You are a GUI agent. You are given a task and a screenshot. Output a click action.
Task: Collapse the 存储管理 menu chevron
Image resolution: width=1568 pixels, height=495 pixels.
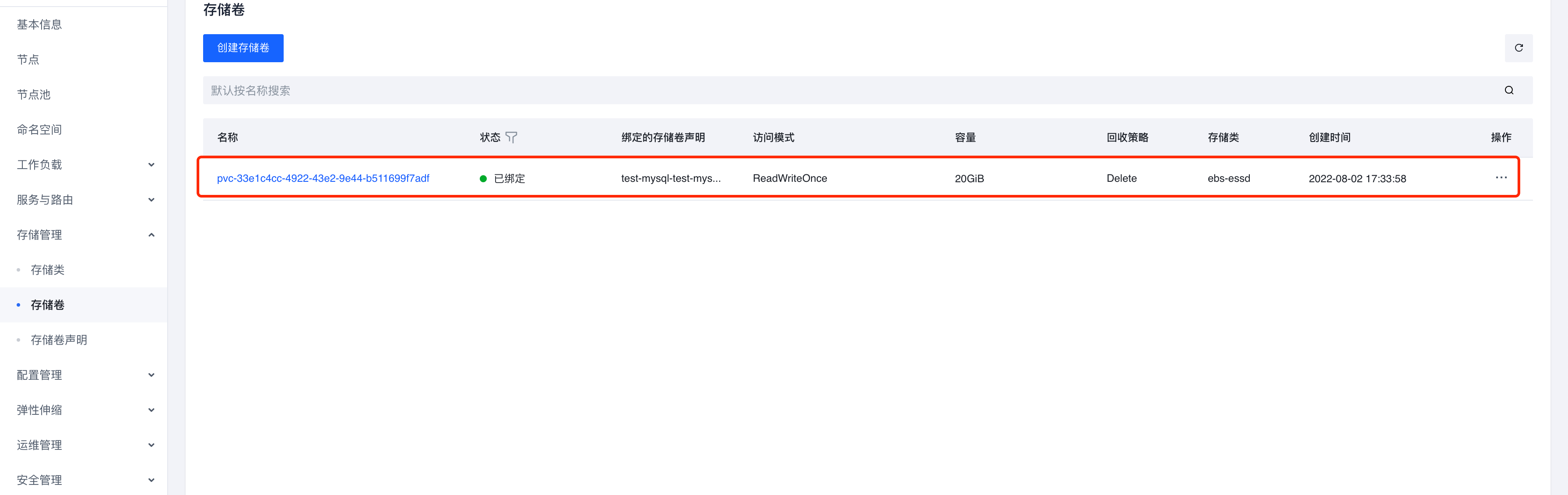(151, 235)
